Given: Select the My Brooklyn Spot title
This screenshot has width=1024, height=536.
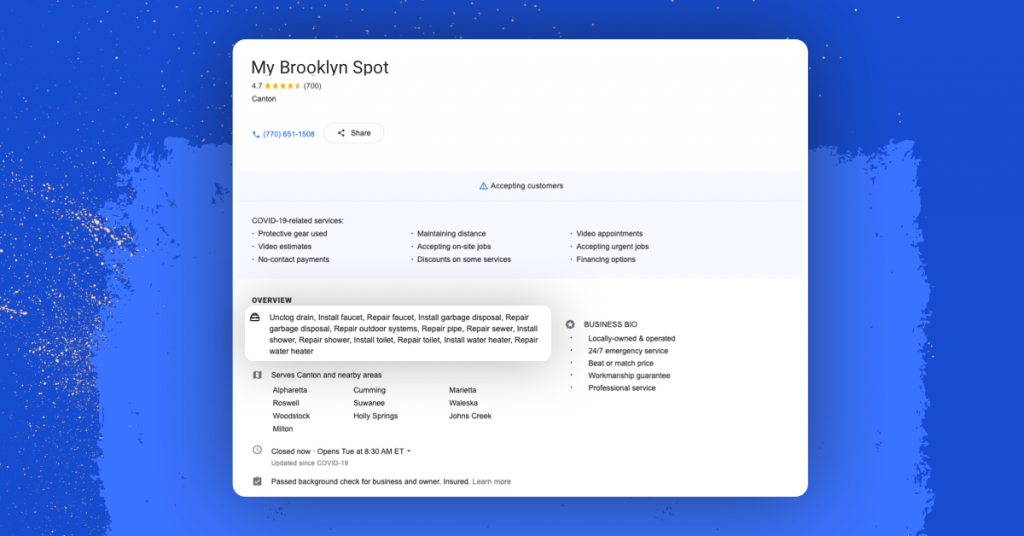Looking at the screenshot, I should click(x=320, y=68).
